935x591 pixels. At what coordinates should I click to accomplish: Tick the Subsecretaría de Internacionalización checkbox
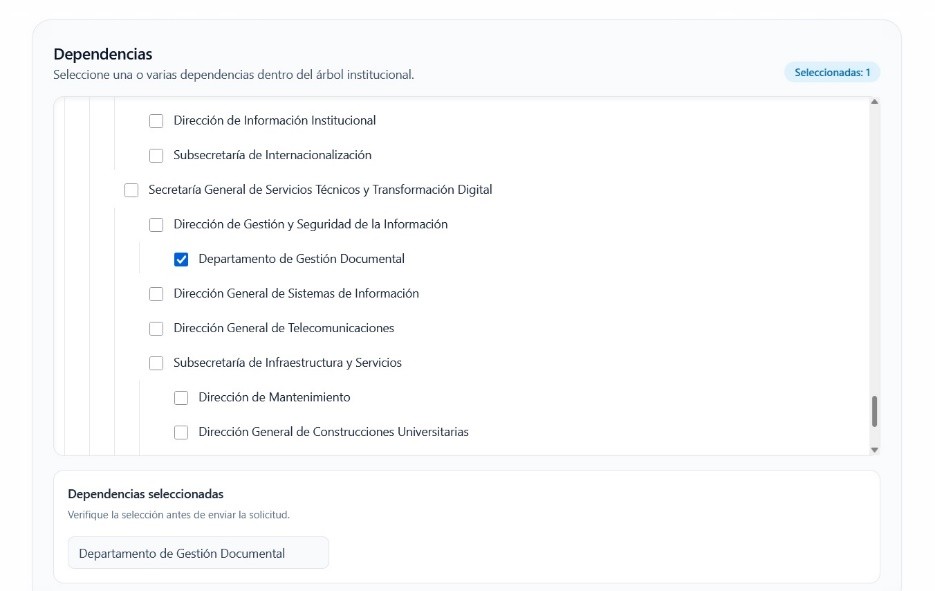coord(156,156)
